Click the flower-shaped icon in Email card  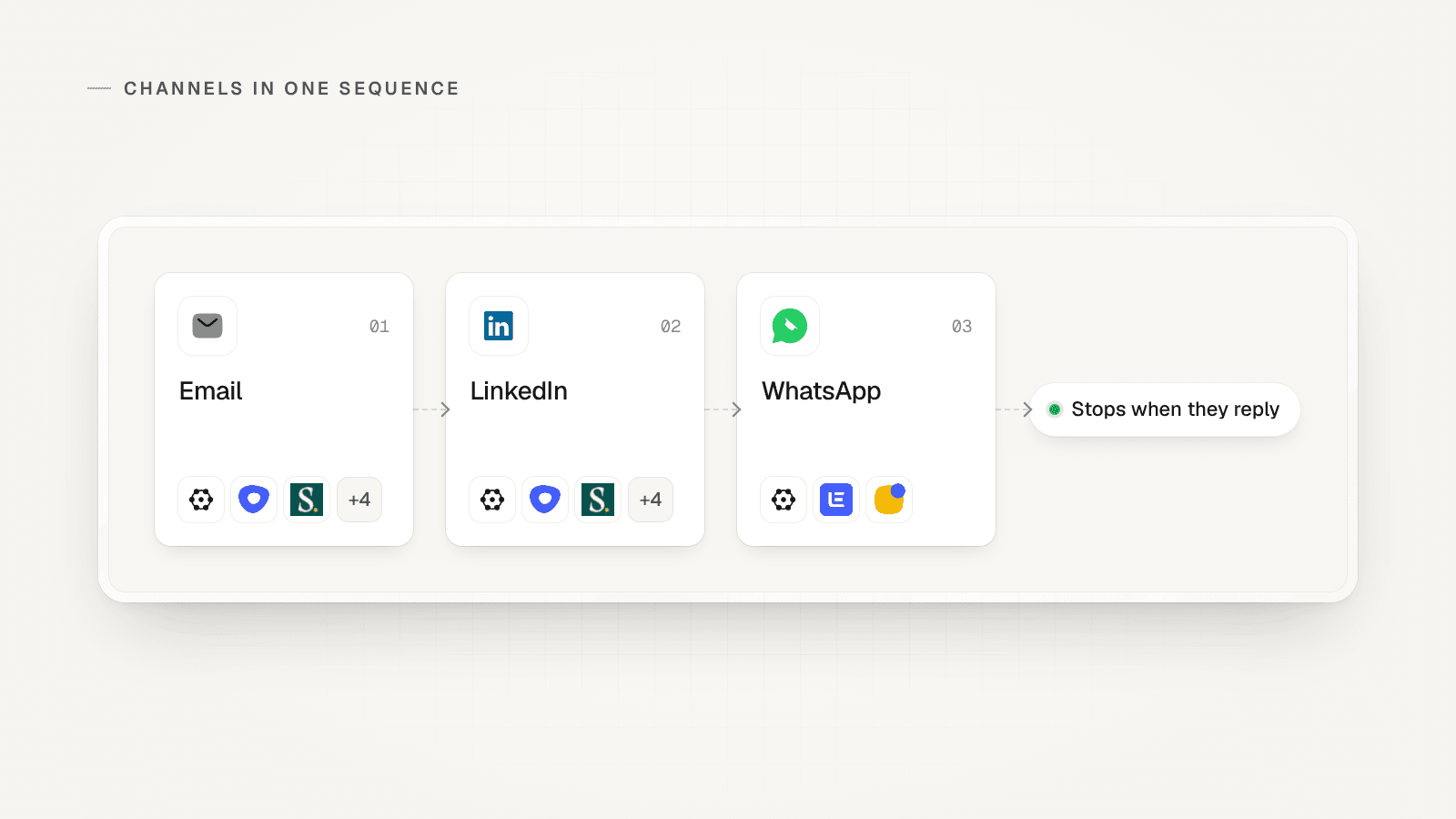[201, 500]
